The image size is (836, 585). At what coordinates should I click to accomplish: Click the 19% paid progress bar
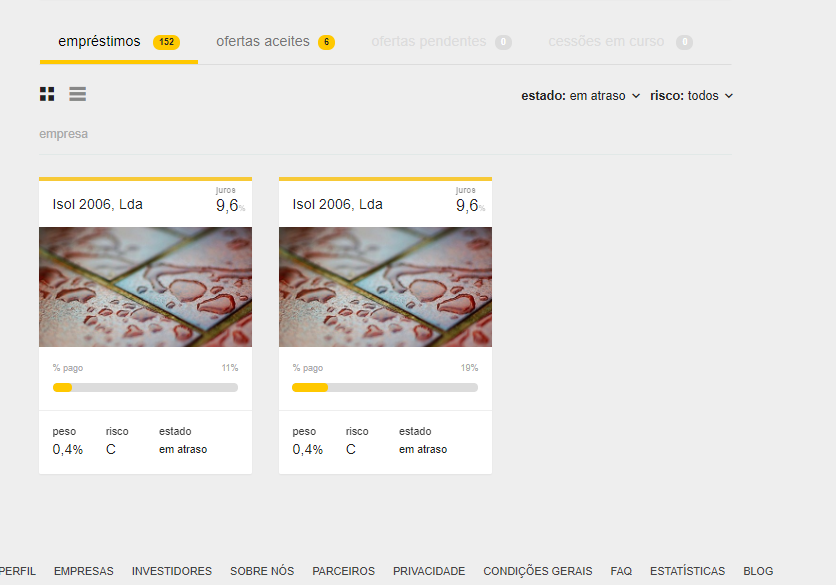(385, 388)
